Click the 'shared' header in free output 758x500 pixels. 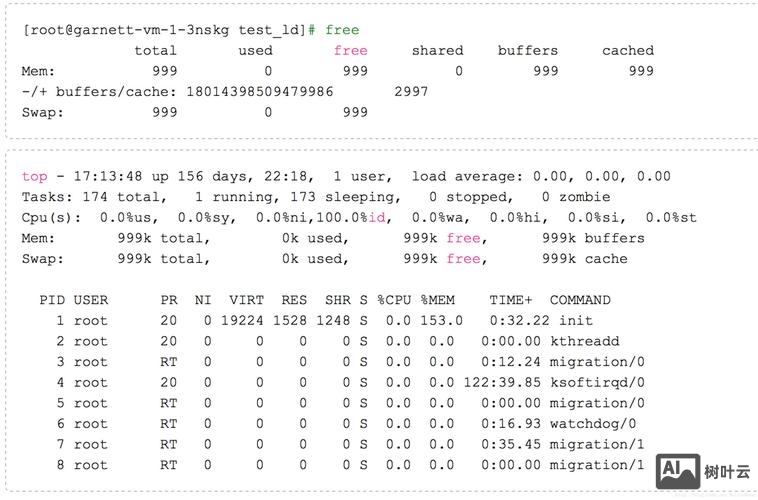[437, 50]
